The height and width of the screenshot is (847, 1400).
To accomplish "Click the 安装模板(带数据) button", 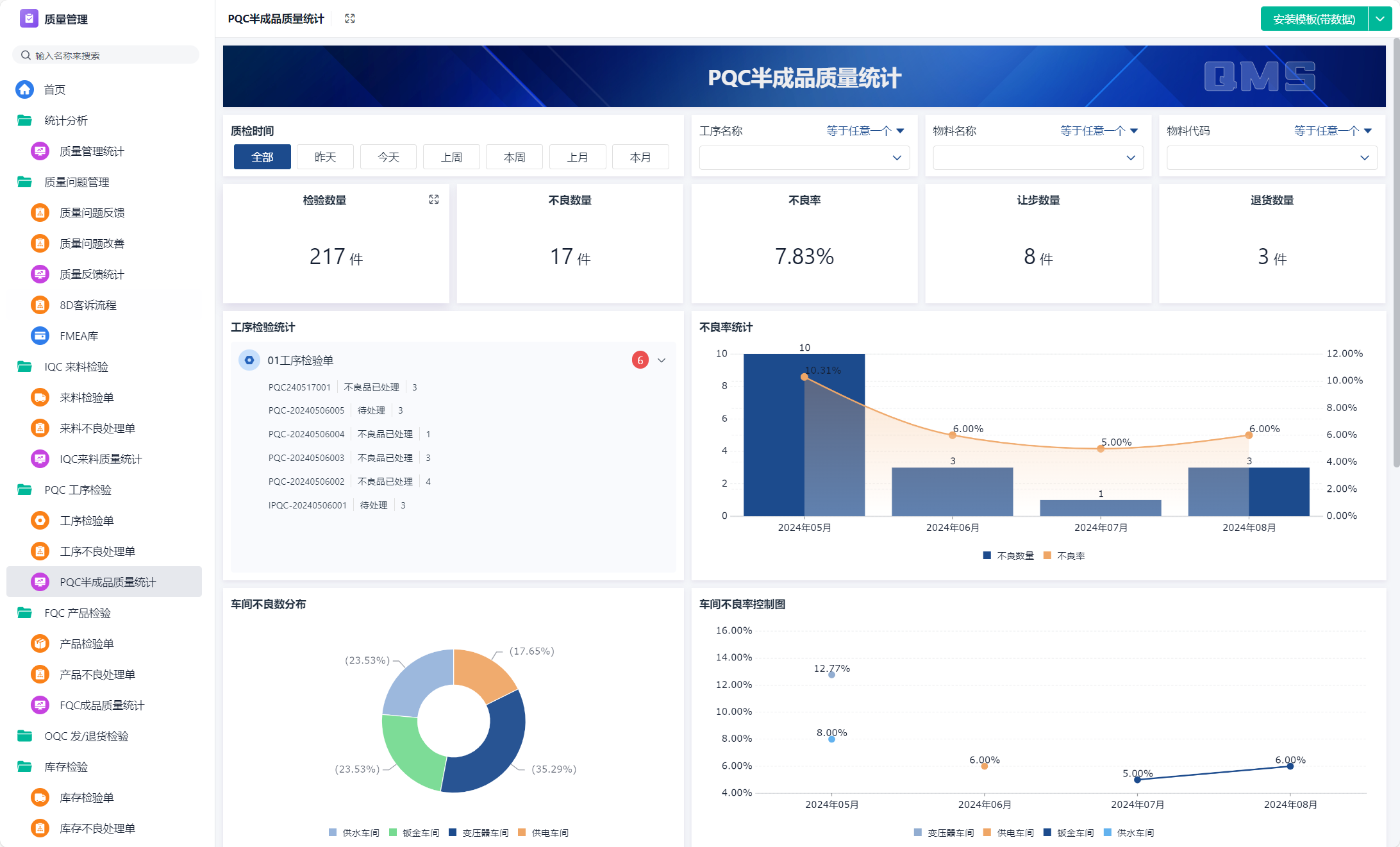I will pos(1313,19).
